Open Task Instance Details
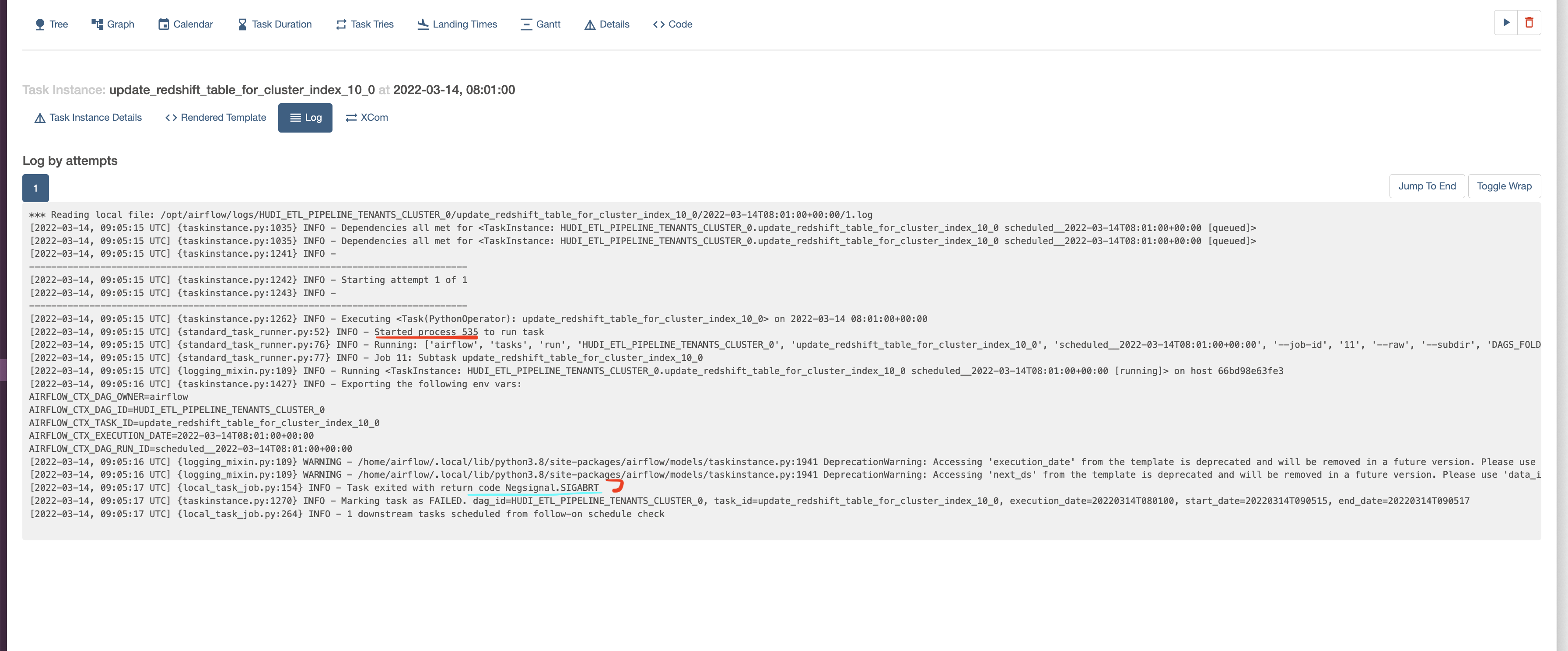 pos(87,117)
